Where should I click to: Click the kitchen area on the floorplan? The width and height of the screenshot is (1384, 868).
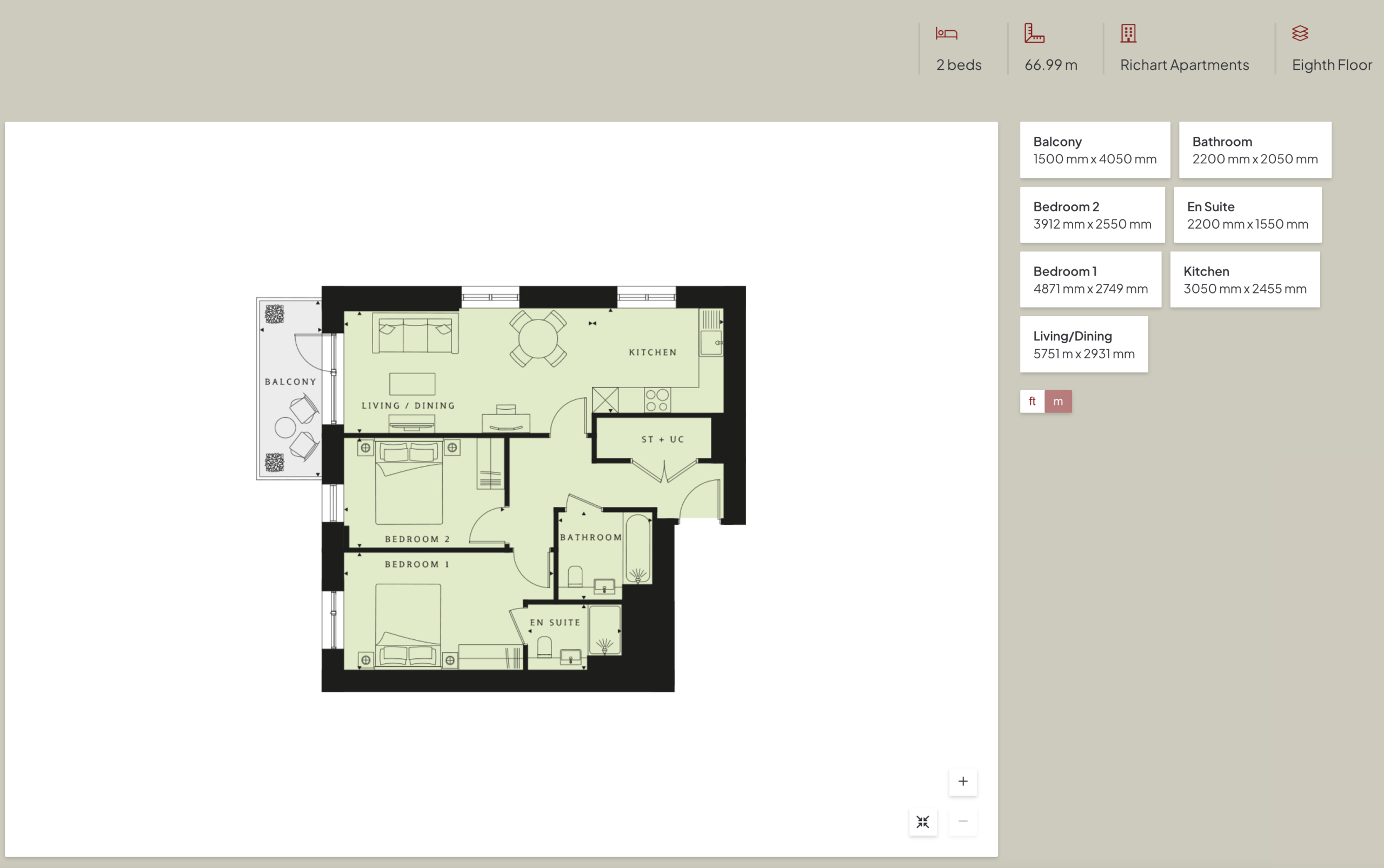[653, 352]
